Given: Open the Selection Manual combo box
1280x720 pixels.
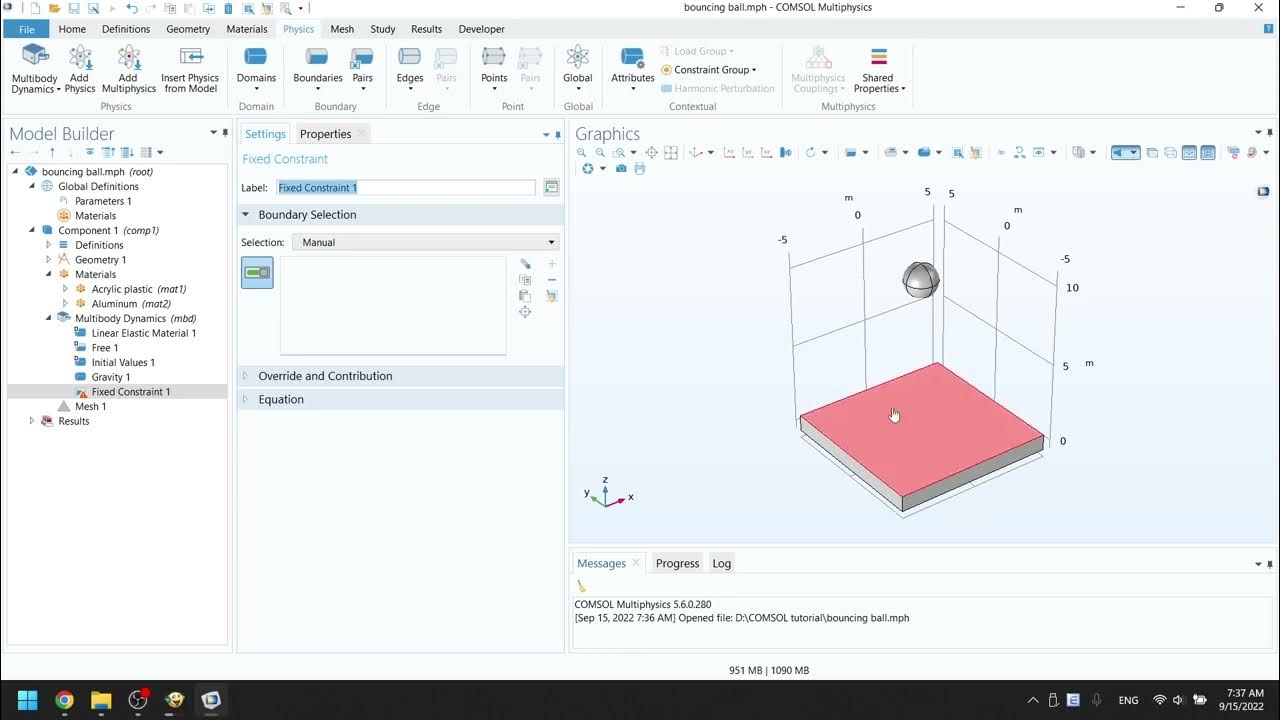Looking at the screenshot, I should [425, 242].
